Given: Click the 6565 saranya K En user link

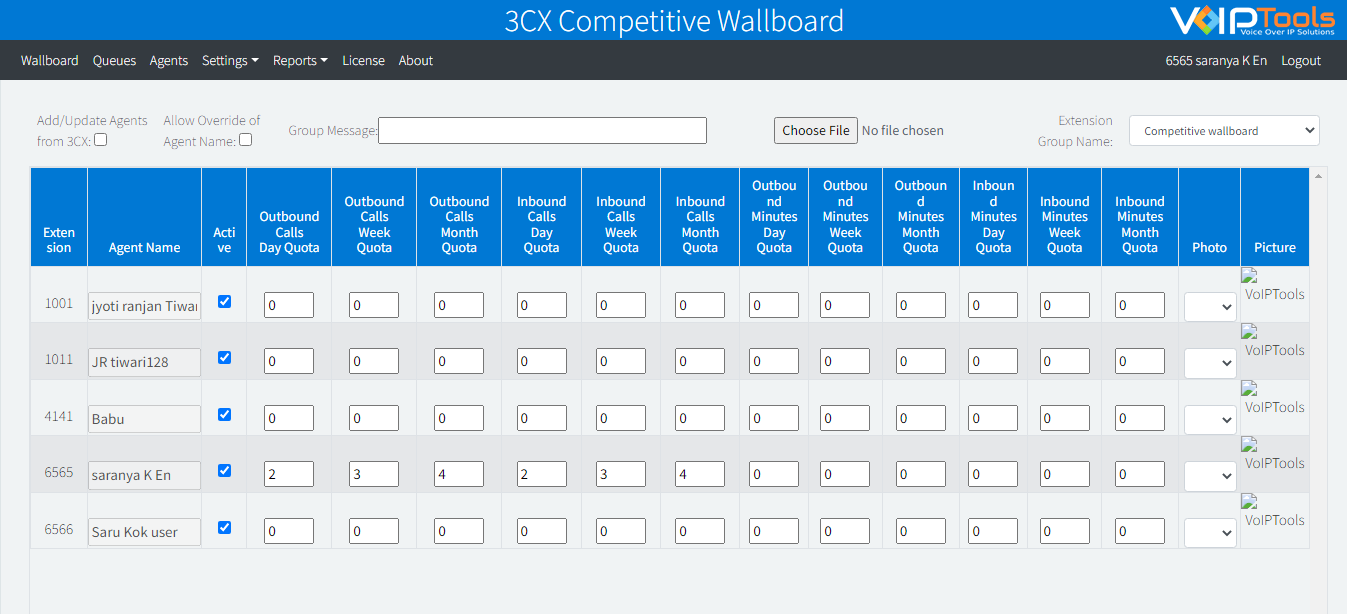Looking at the screenshot, I should [1216, 61].
